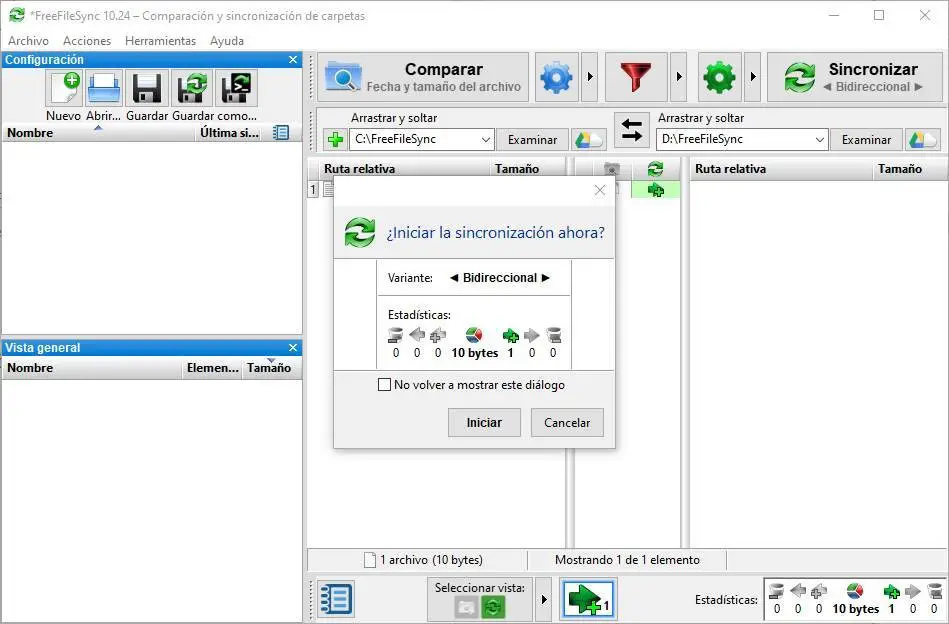Open synchronization settings green gear

[719, 77]
